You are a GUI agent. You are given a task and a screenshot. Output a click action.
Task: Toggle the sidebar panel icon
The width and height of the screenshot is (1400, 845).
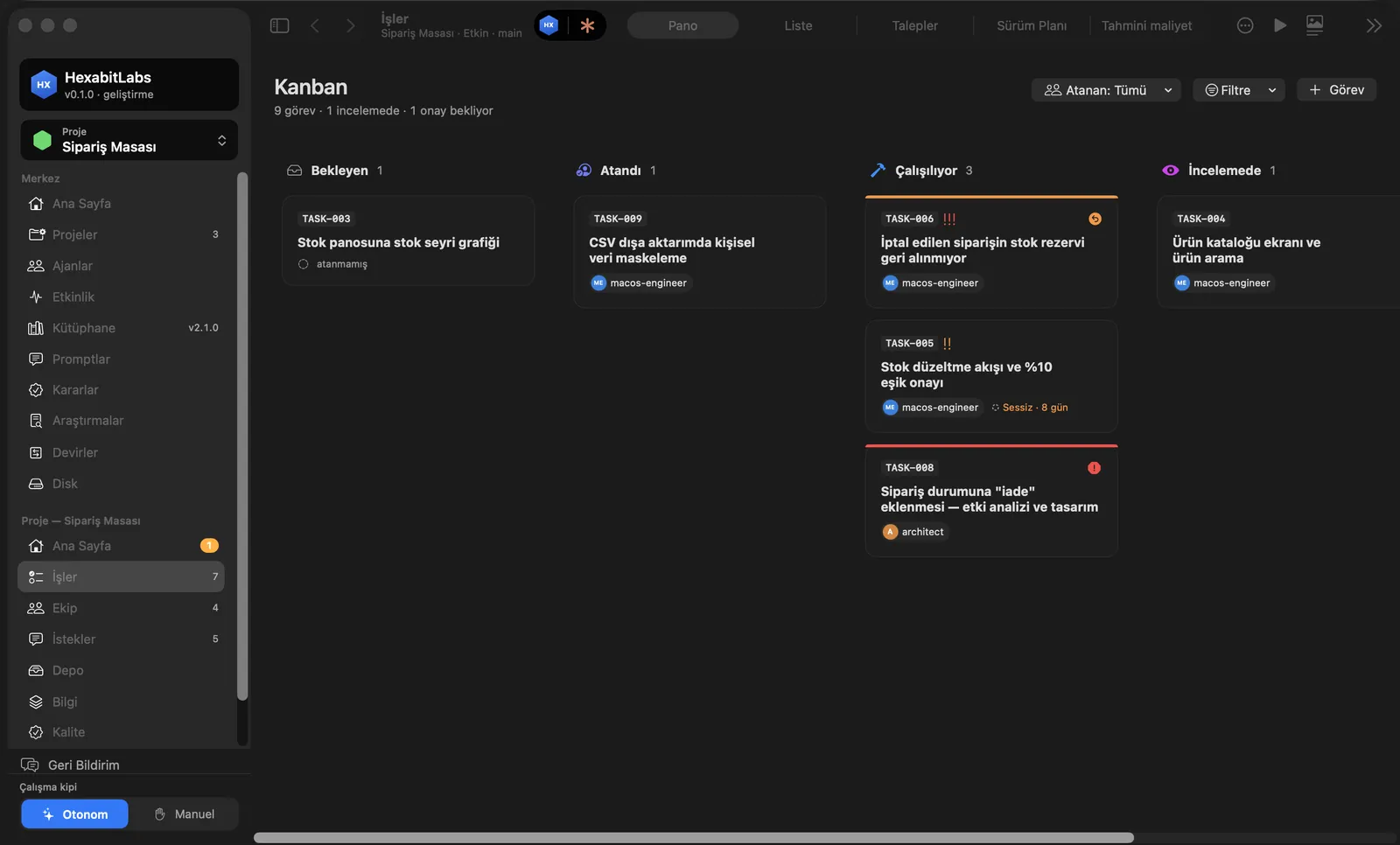tap(280, 25)
